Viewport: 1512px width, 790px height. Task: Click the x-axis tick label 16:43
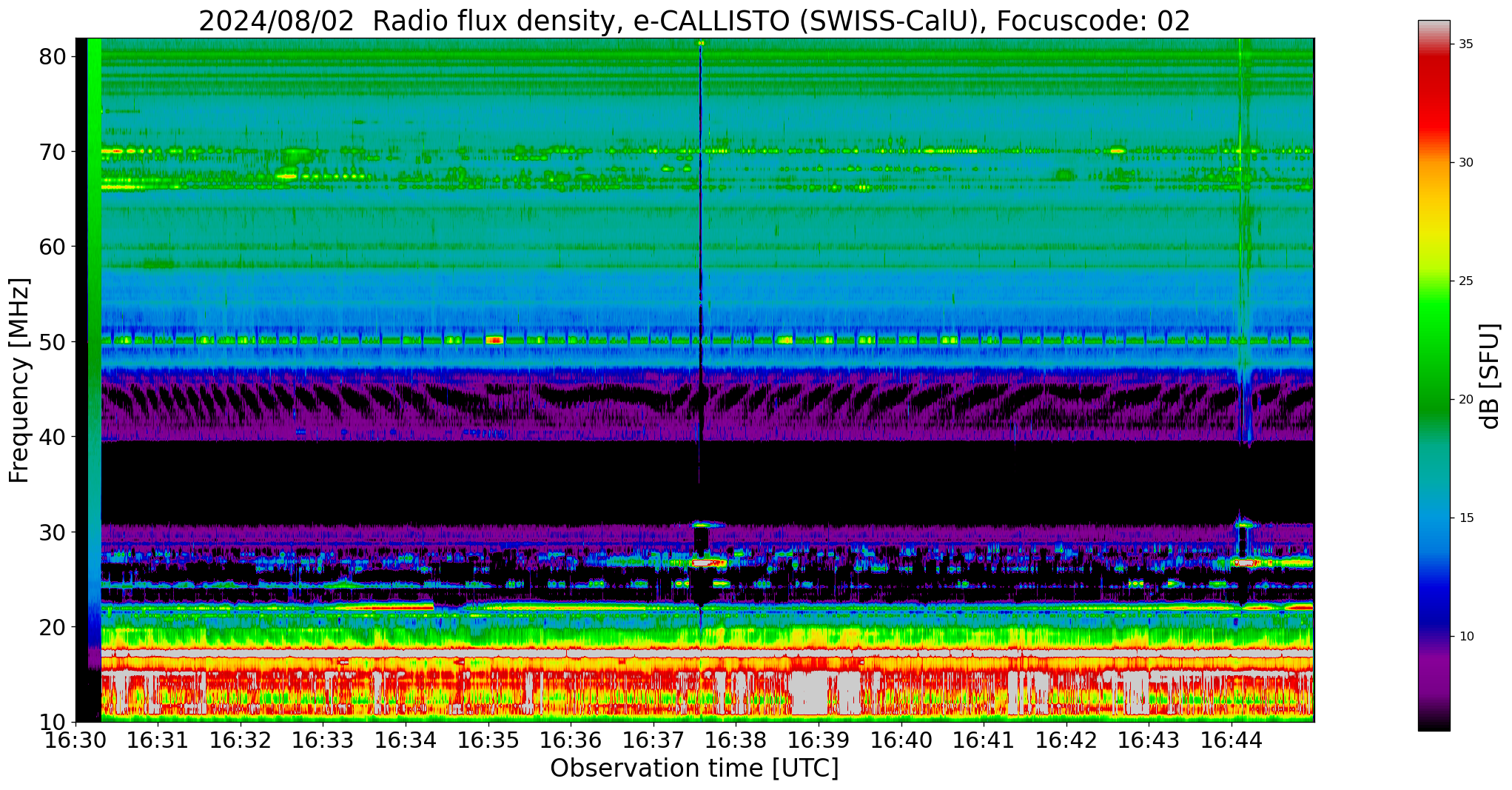point(1149,740)
